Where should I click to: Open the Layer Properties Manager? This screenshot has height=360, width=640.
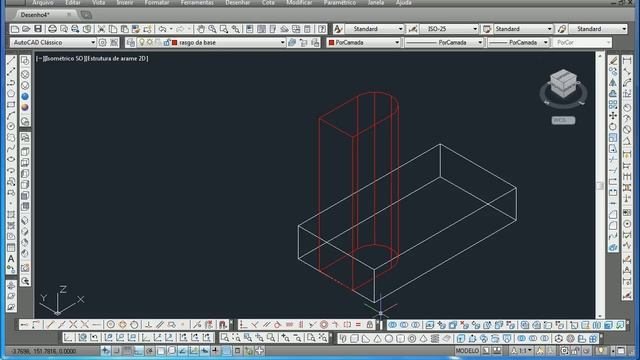(x=131, y=42)
